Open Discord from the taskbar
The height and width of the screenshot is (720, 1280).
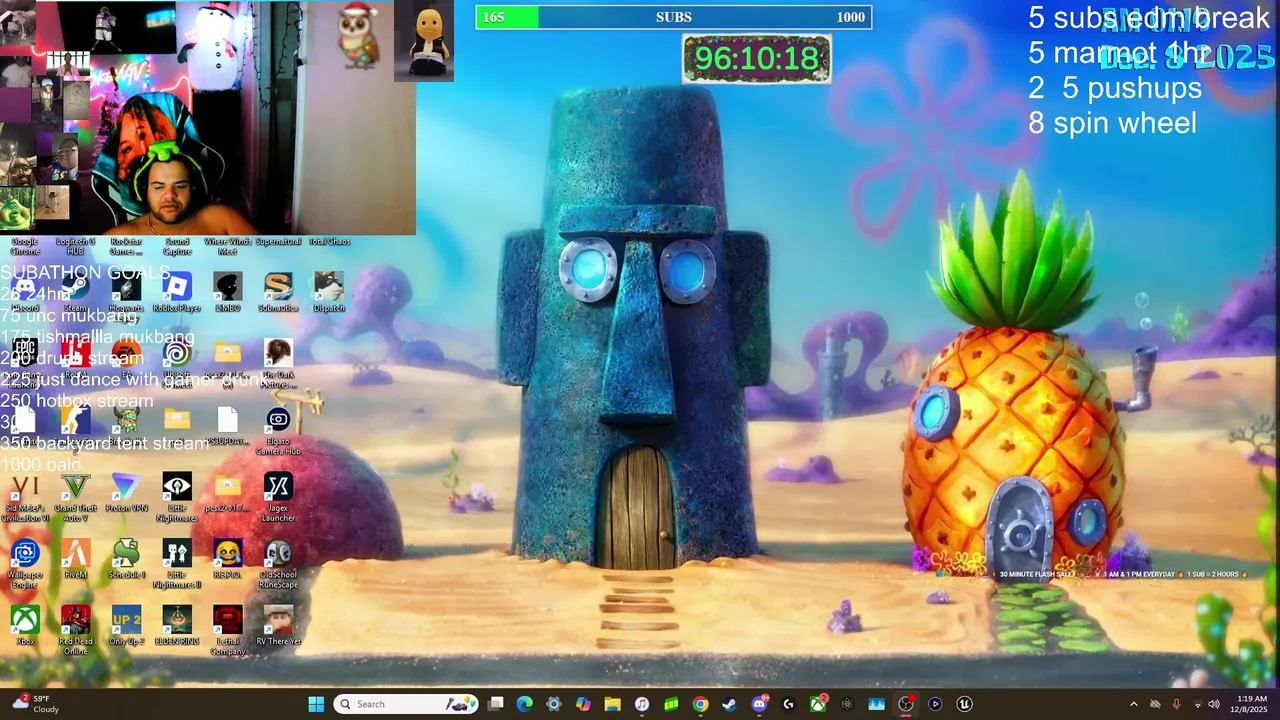pyautogui.click(x=759, y=704)
